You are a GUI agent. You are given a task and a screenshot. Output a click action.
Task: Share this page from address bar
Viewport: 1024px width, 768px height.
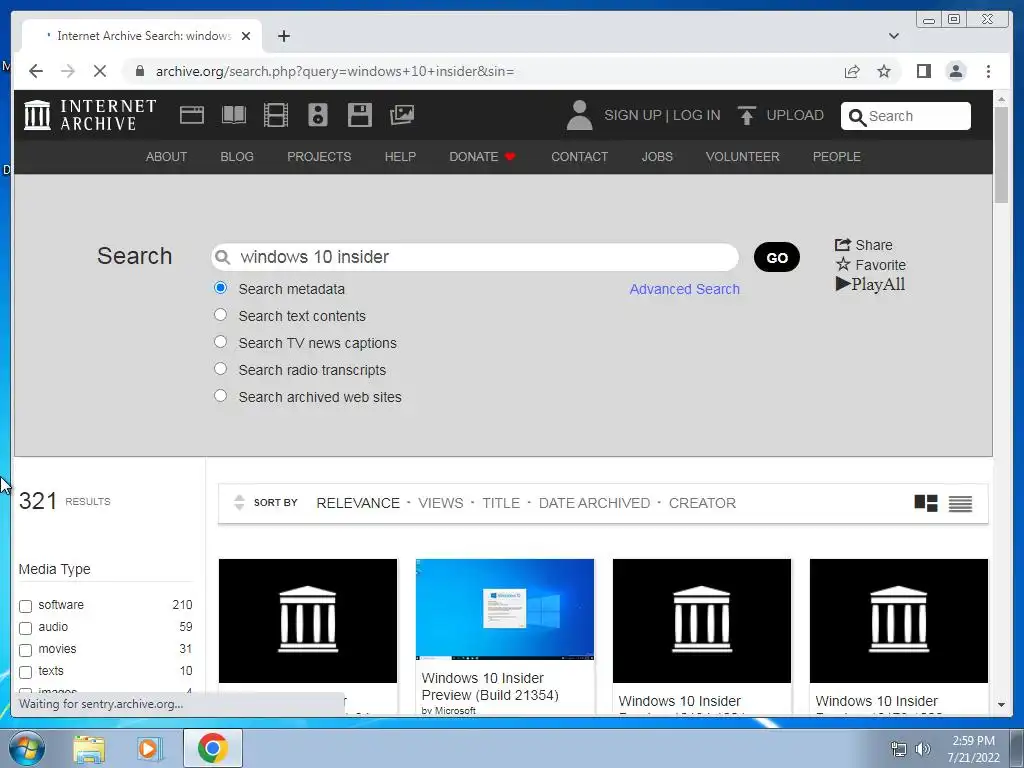(x=852, y=71)
